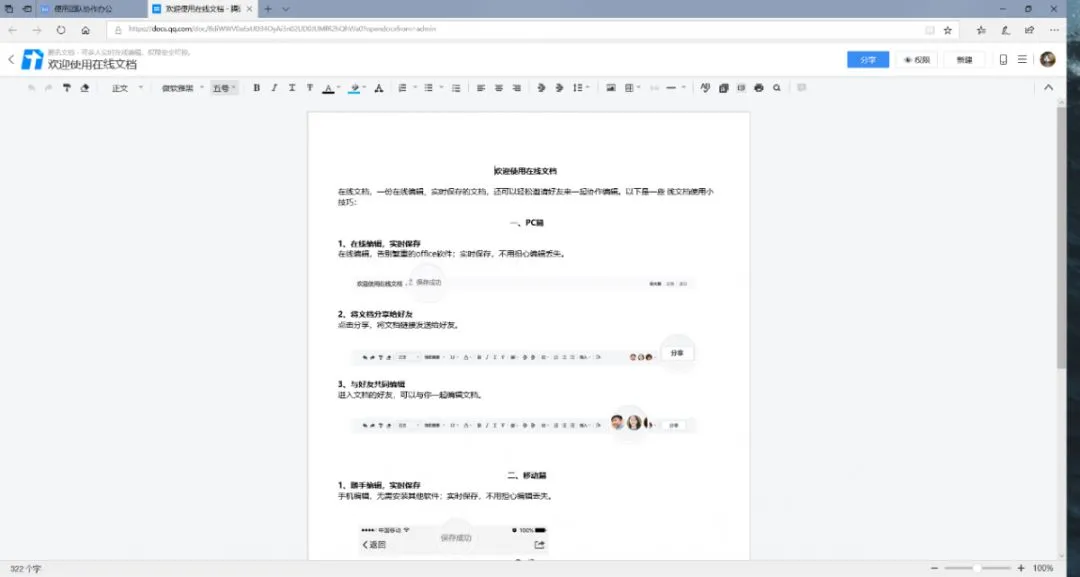
Task: Switch to the 使用团队协作办公 browser tab
Action: coord(91,9)
